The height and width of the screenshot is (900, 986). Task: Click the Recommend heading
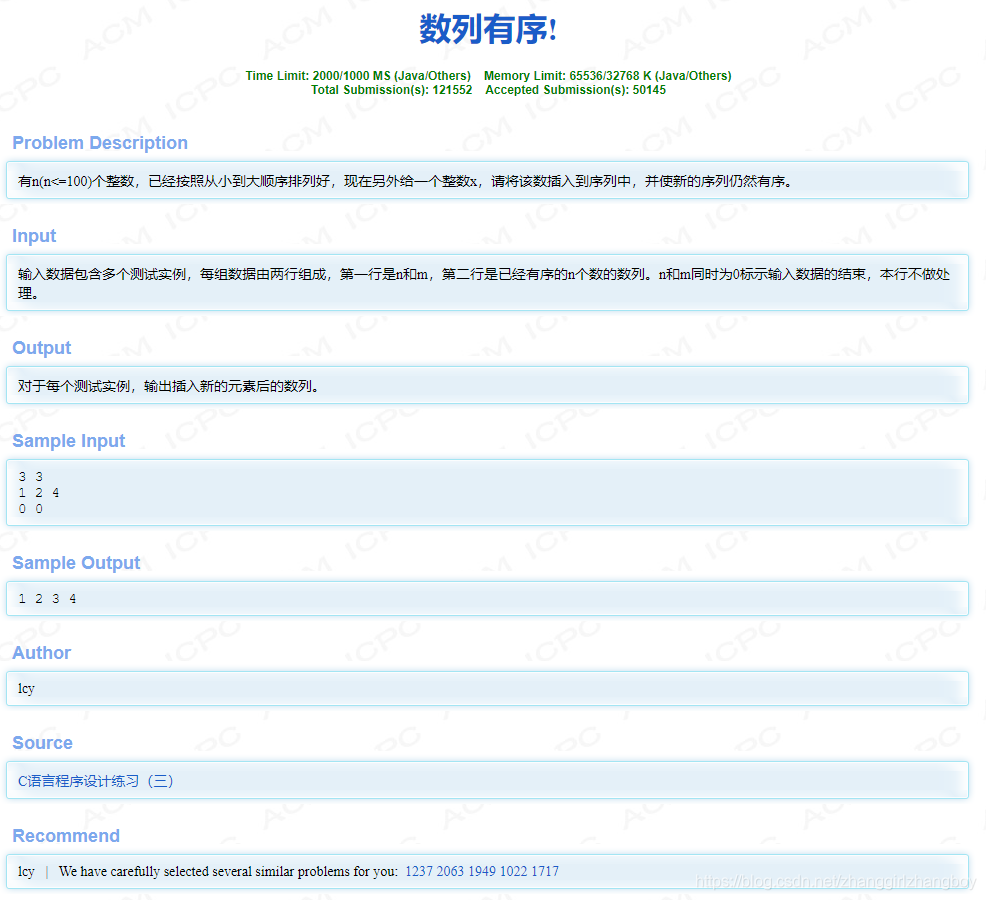(66, 836)
